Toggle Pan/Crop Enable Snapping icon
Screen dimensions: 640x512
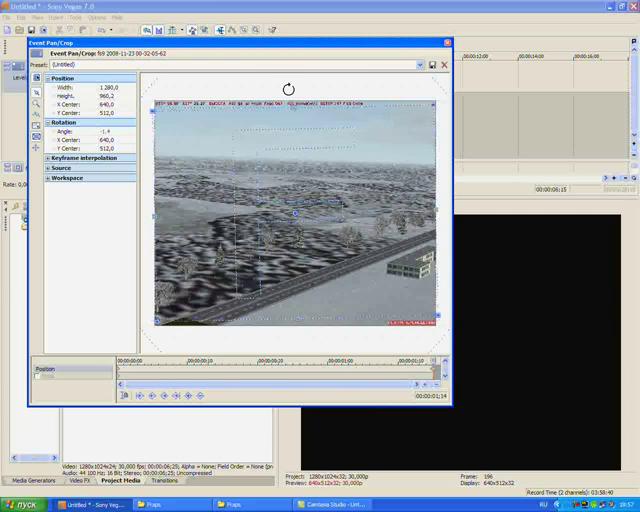36,115
